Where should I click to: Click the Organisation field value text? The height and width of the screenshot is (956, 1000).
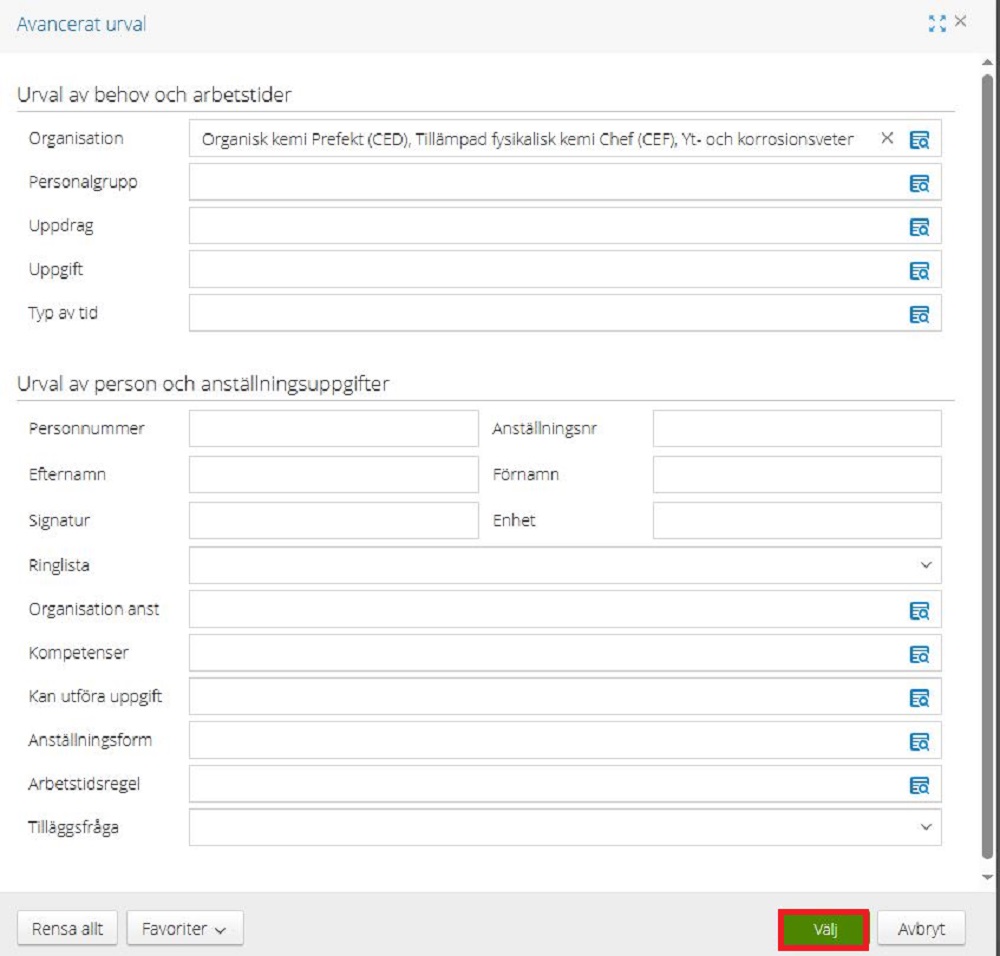click(x=527, y=139)
